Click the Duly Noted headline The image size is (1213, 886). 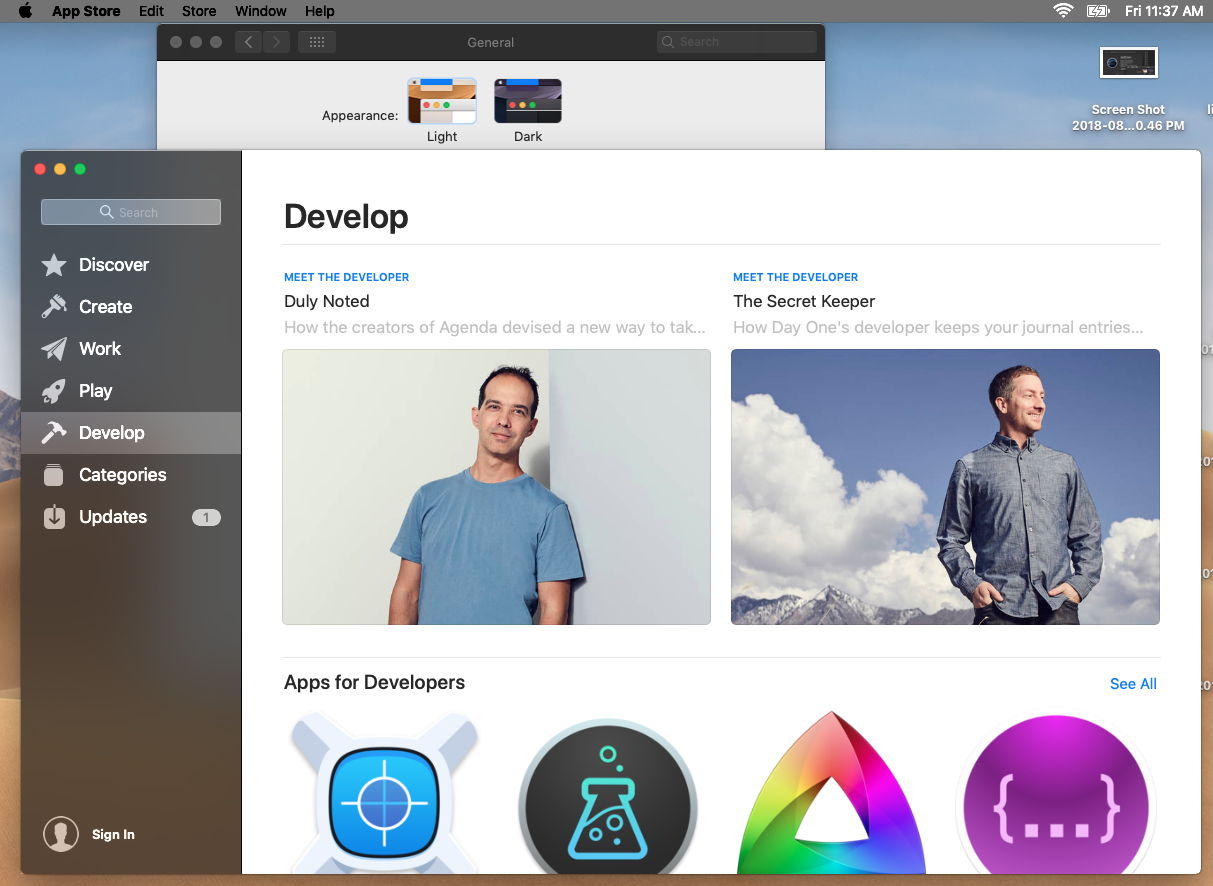pos(327,301)
